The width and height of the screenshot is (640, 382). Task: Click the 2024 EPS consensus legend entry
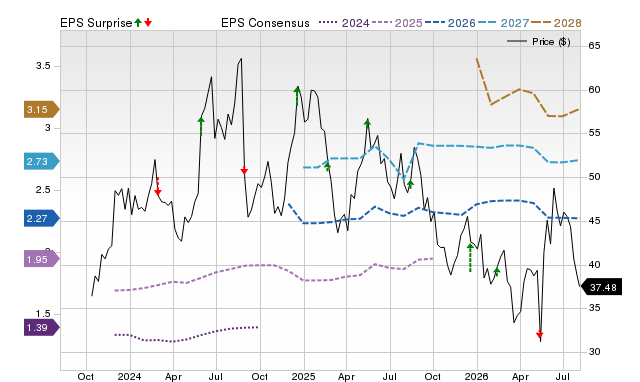tap(344, 23)
